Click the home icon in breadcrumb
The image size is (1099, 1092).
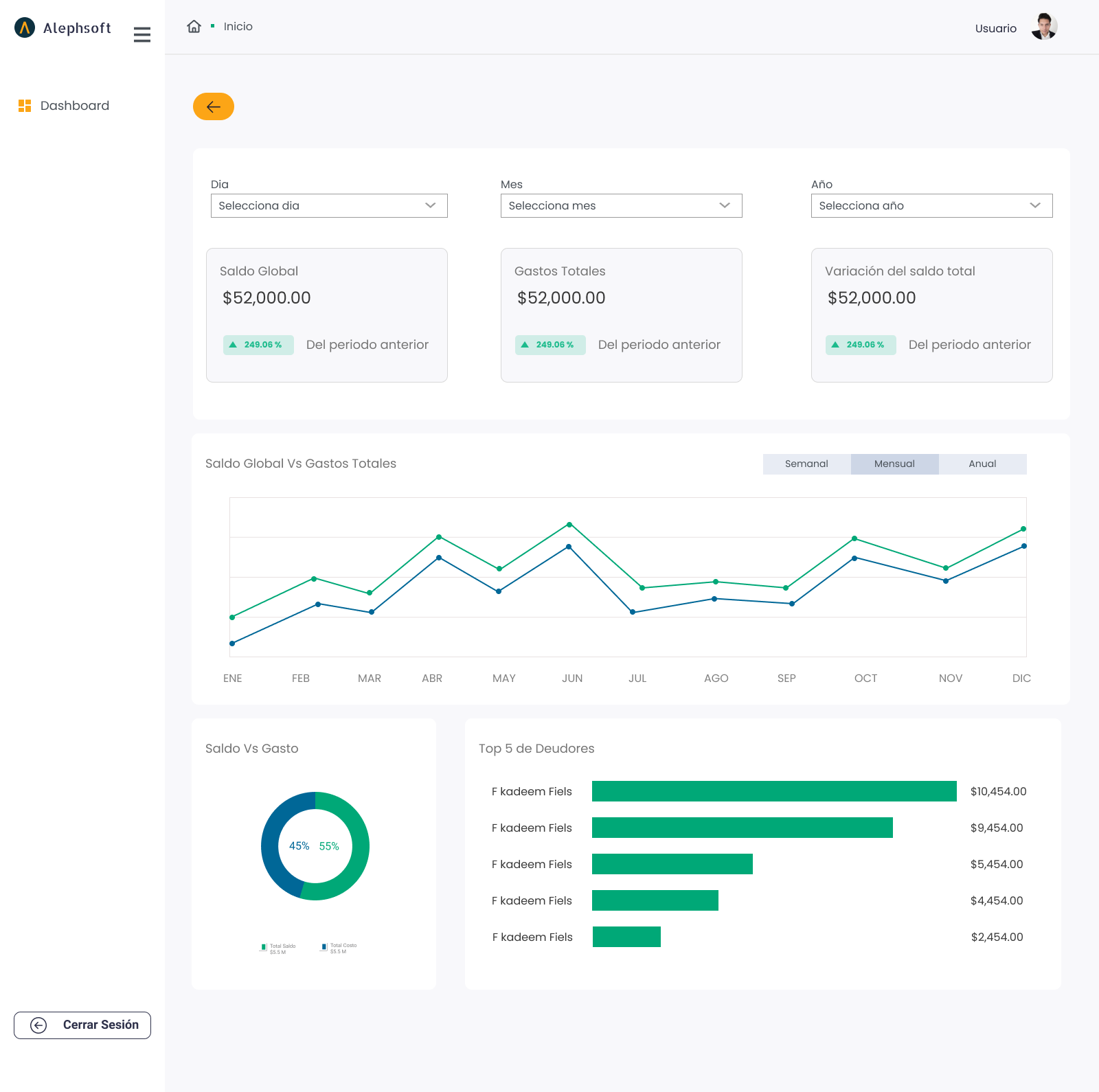point(194,26)
